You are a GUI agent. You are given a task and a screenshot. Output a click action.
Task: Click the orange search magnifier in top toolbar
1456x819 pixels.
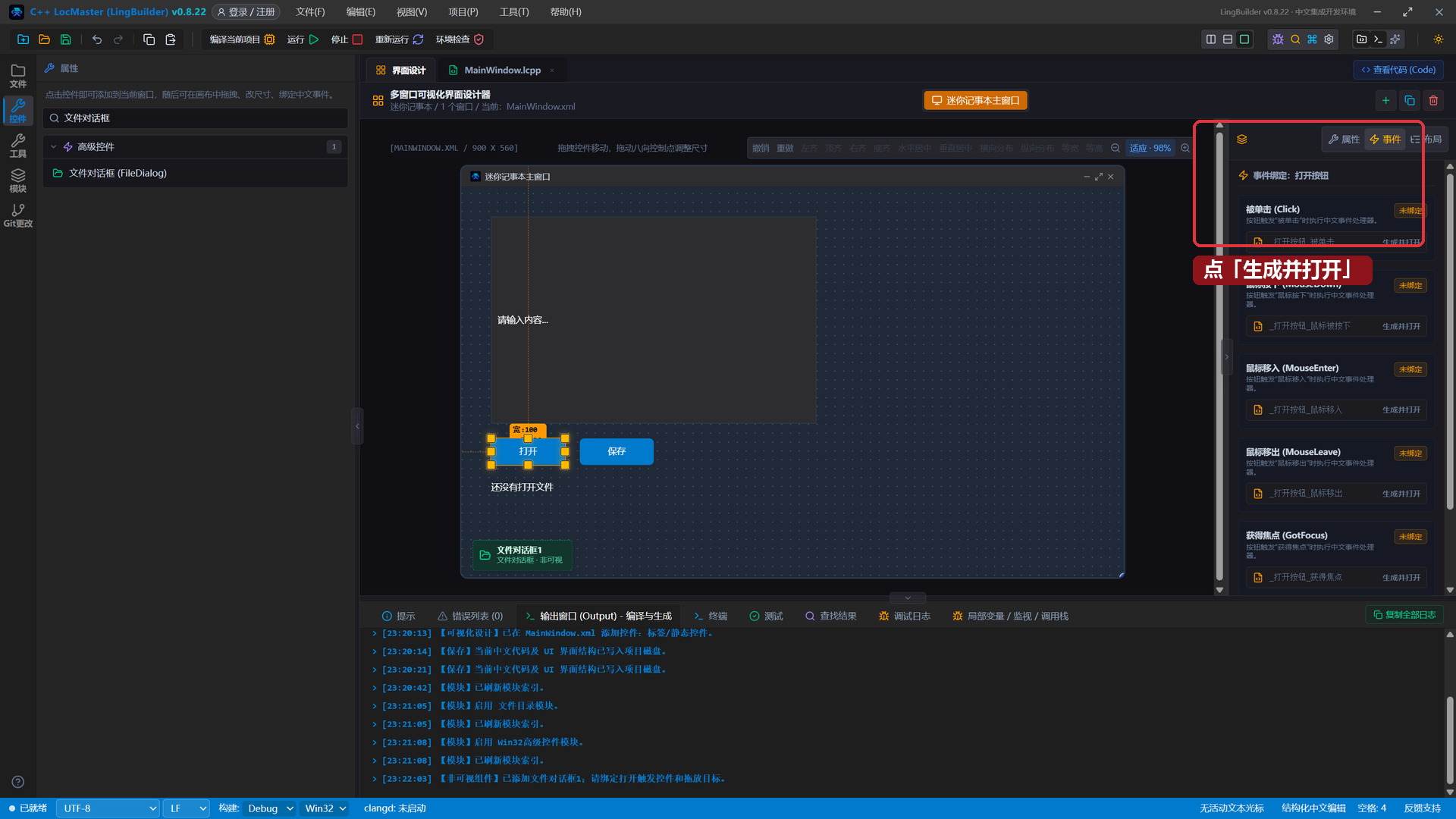click(x=1295, y=39)
